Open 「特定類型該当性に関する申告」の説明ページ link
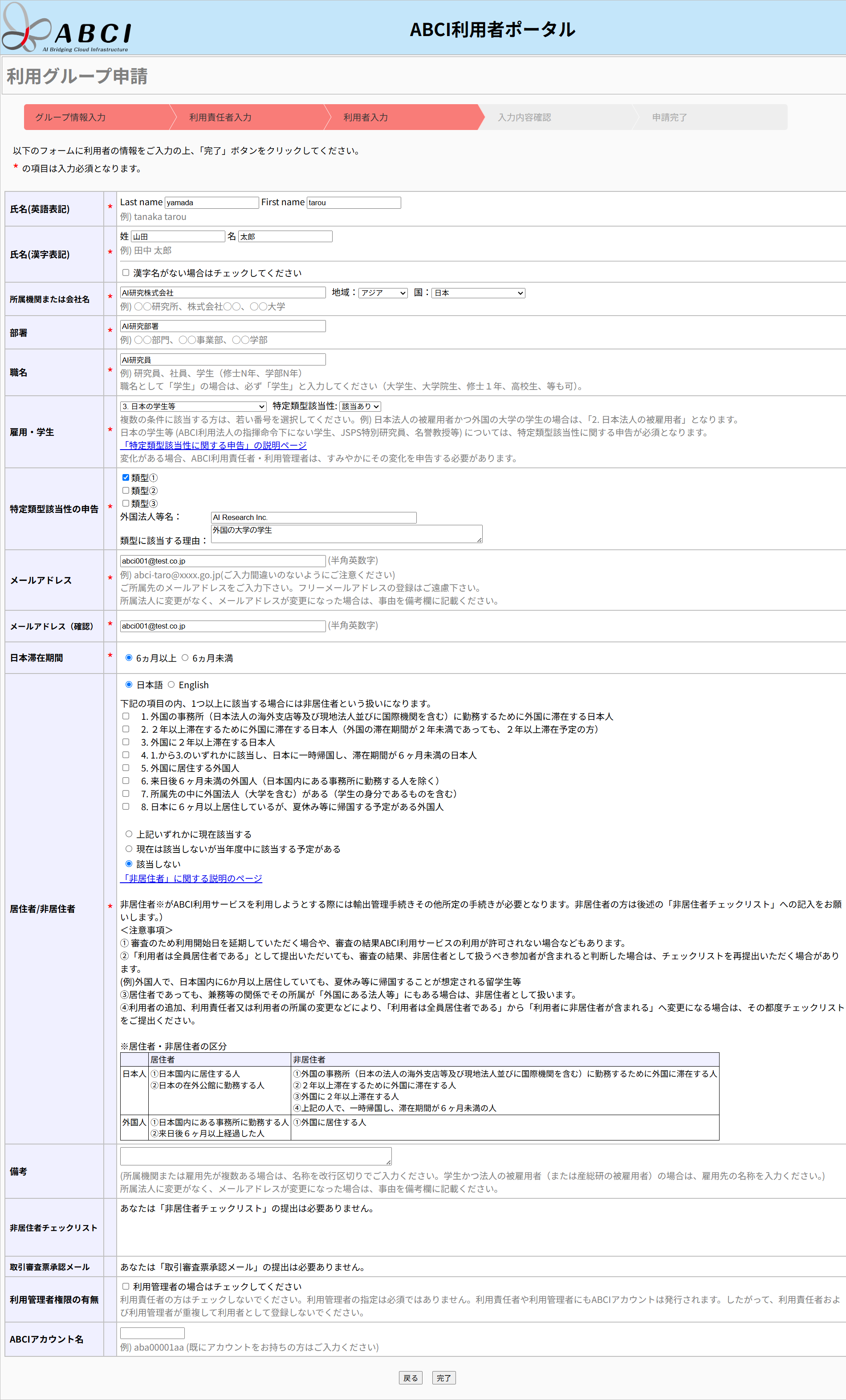The height and width of the screenshot is (1400, 846). (213, 446)
